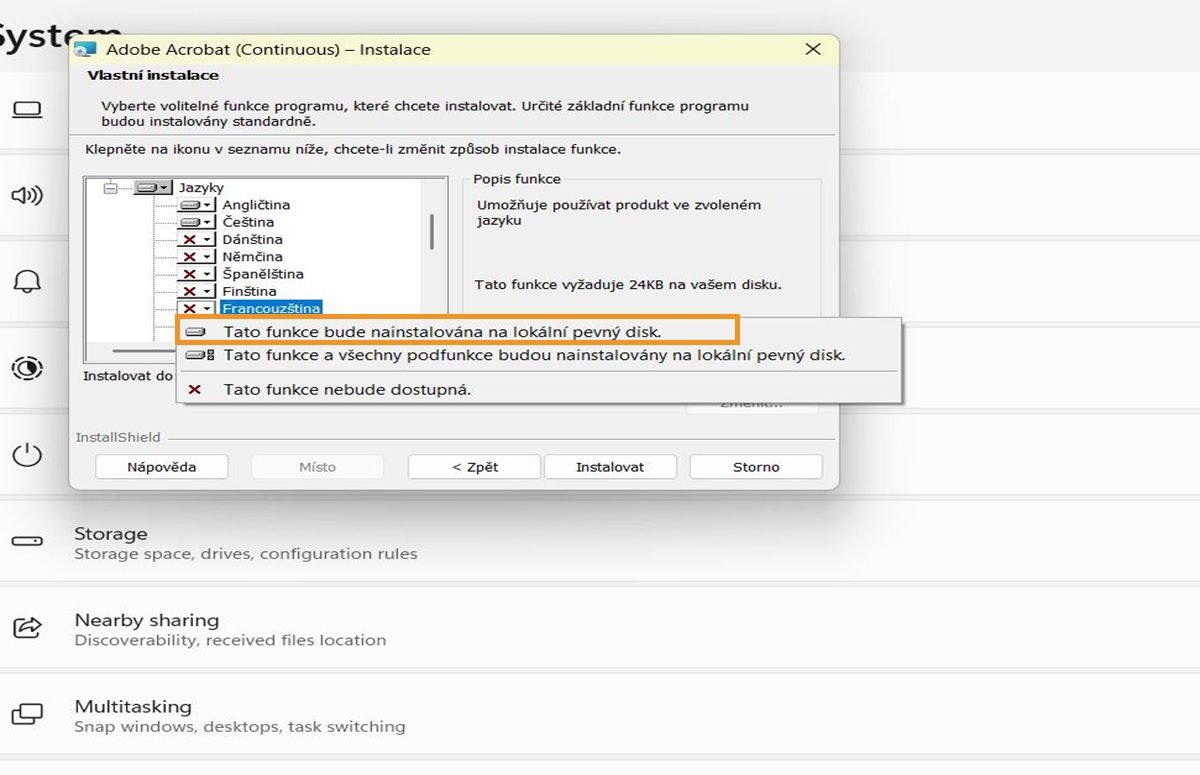This screenshot has width=1200, height=775.
Task: Choose 'Tato funkce bude nainstalována na lokální pevný disk'
Action: [458, 330]
